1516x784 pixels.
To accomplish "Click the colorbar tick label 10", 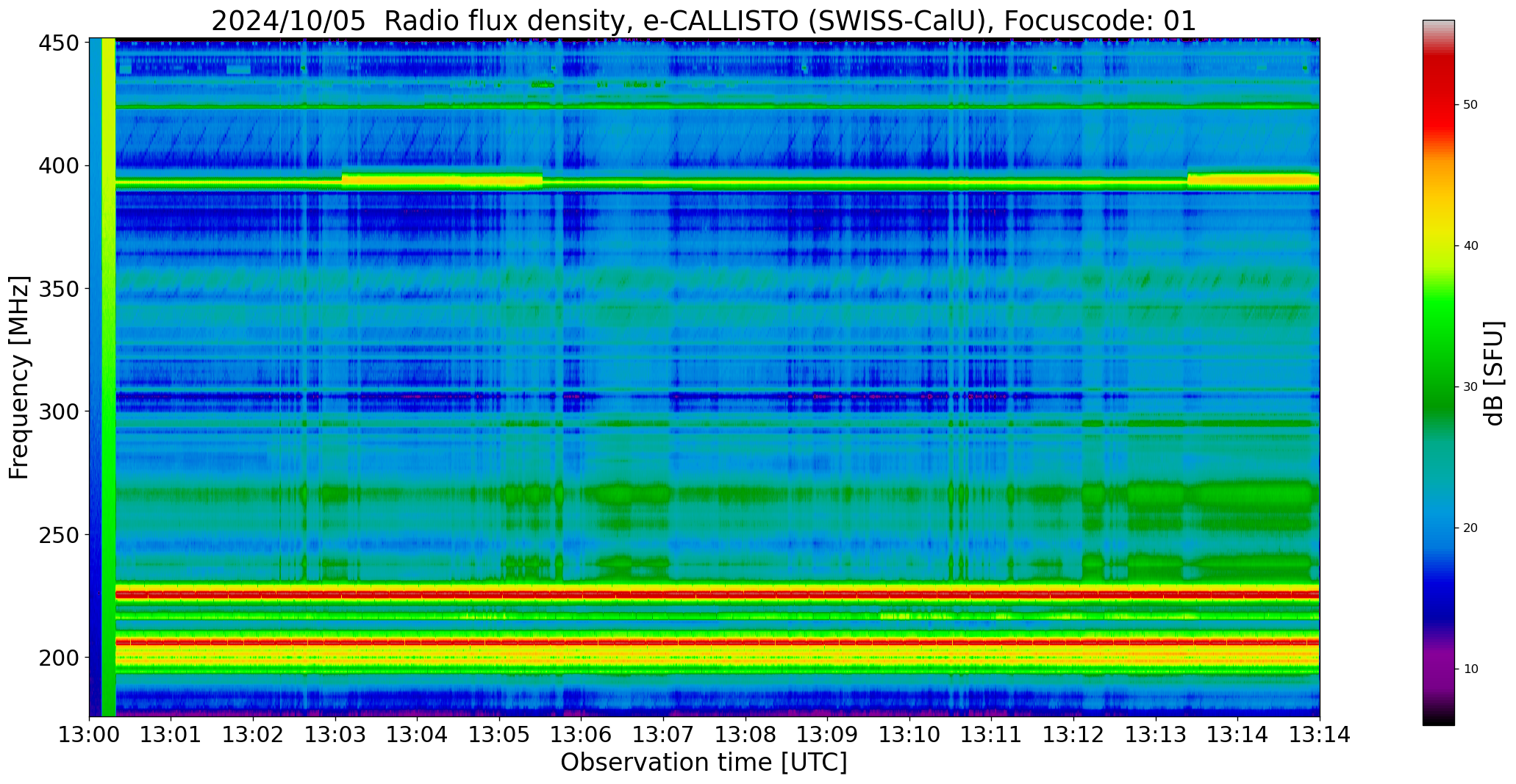I will [x=1470, y=669].
